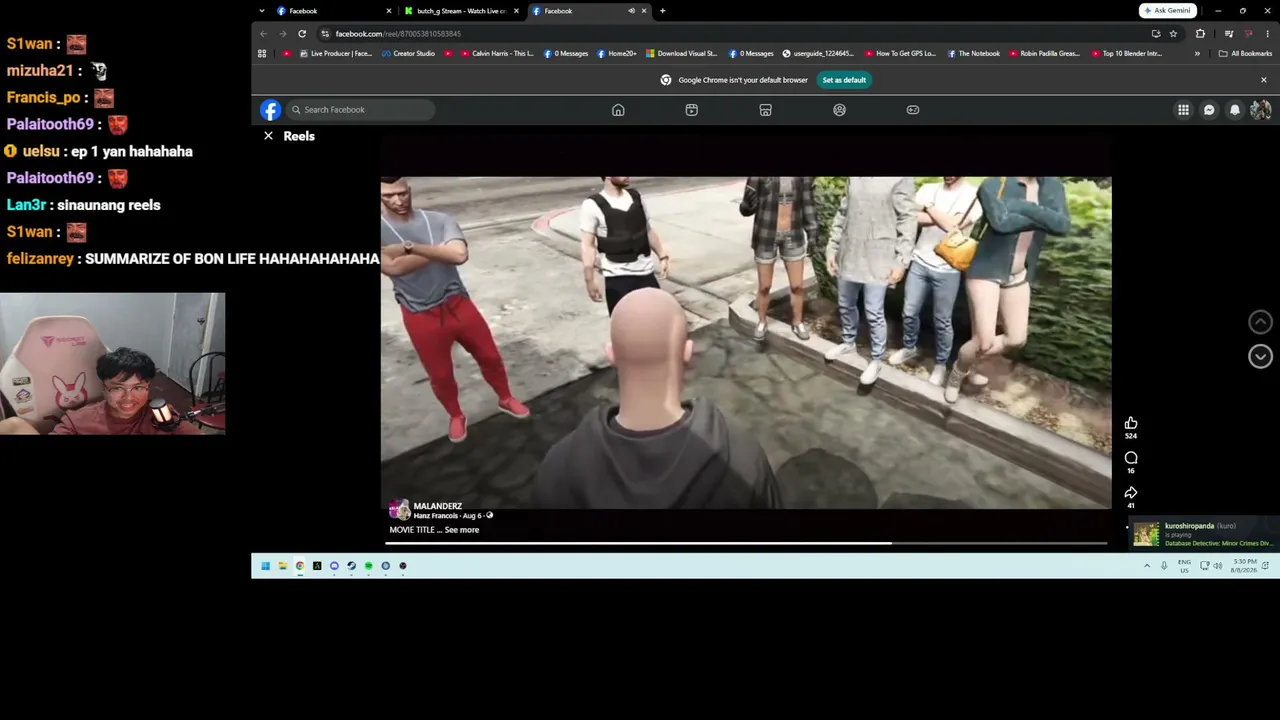Screen dimensions: 1280x720
Task: Open The Notebook bookmark
Action: (973, 54)
